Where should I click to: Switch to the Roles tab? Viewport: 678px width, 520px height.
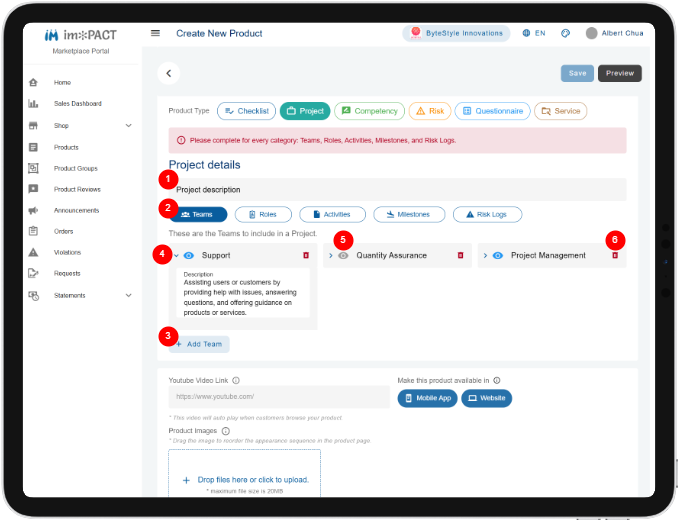pos(263,214)
